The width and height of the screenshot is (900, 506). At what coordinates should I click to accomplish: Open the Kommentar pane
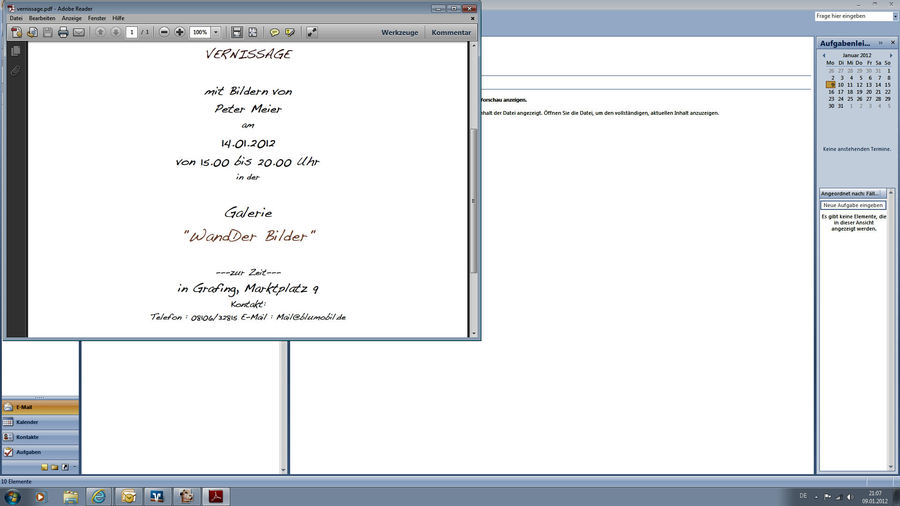(451, 32)
